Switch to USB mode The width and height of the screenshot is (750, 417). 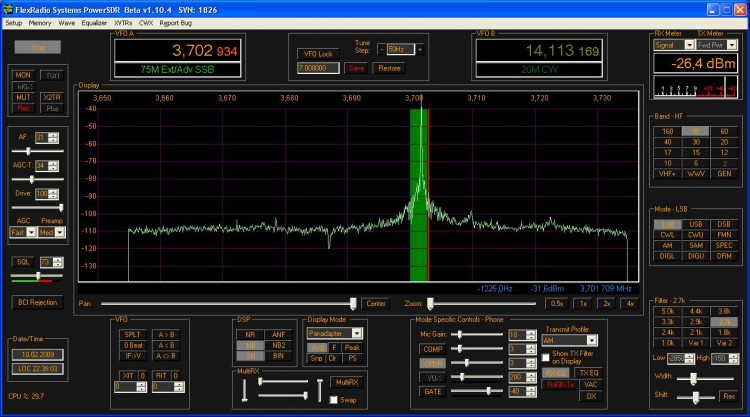coord(696,224)
